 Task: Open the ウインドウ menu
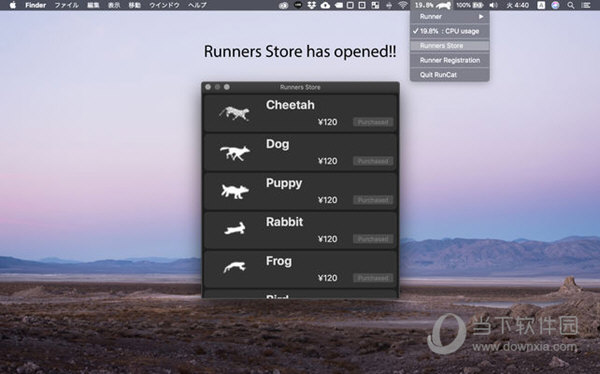(164, 5)
